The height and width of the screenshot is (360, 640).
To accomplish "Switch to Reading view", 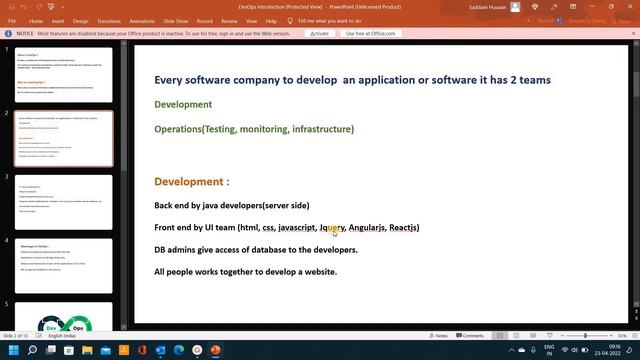I will coord(533,336).
